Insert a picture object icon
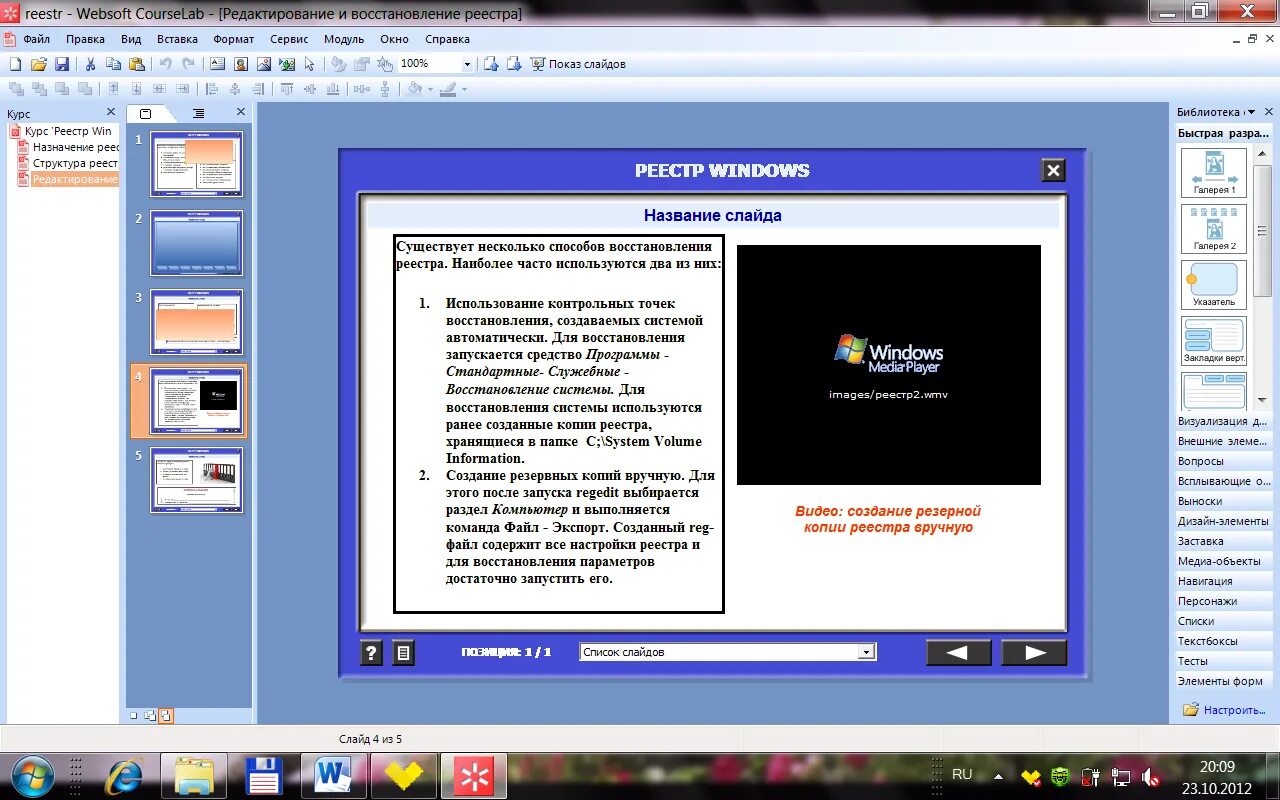 pos(264,64)
